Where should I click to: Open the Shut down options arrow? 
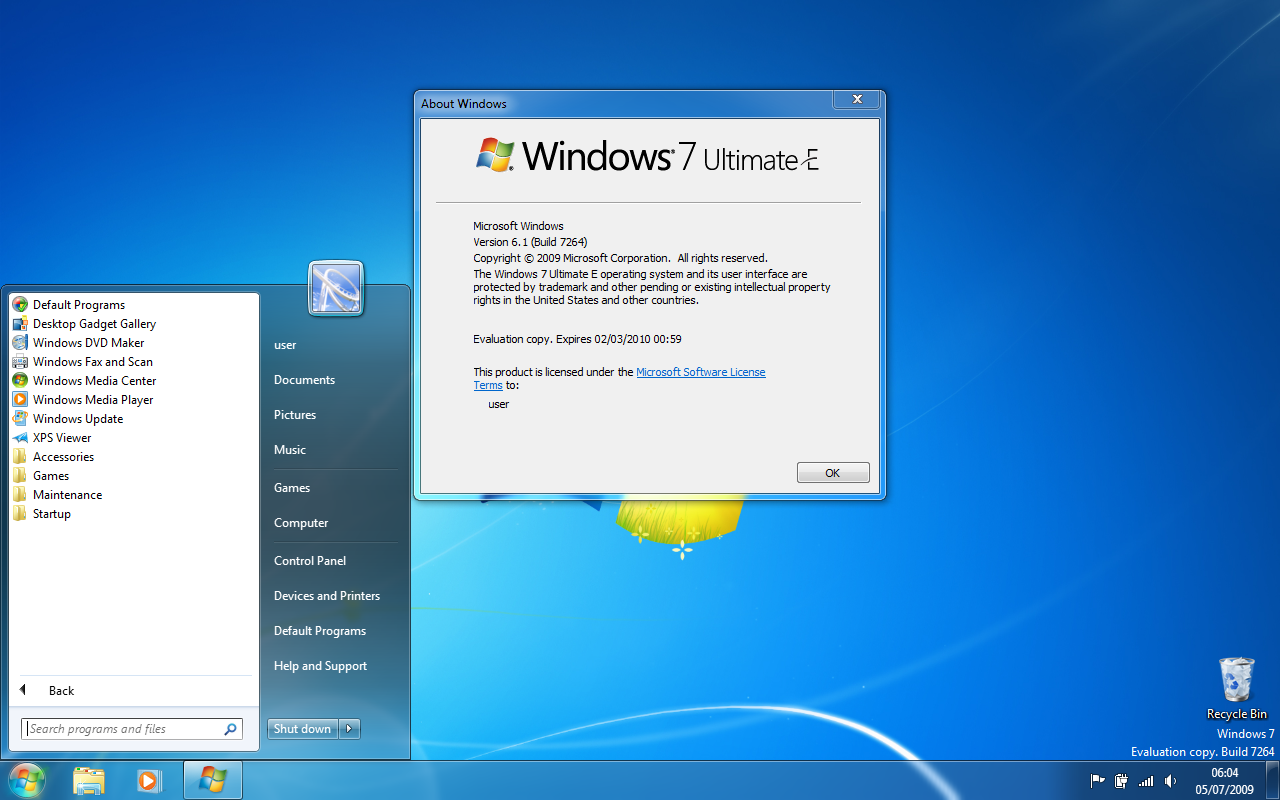349,728
